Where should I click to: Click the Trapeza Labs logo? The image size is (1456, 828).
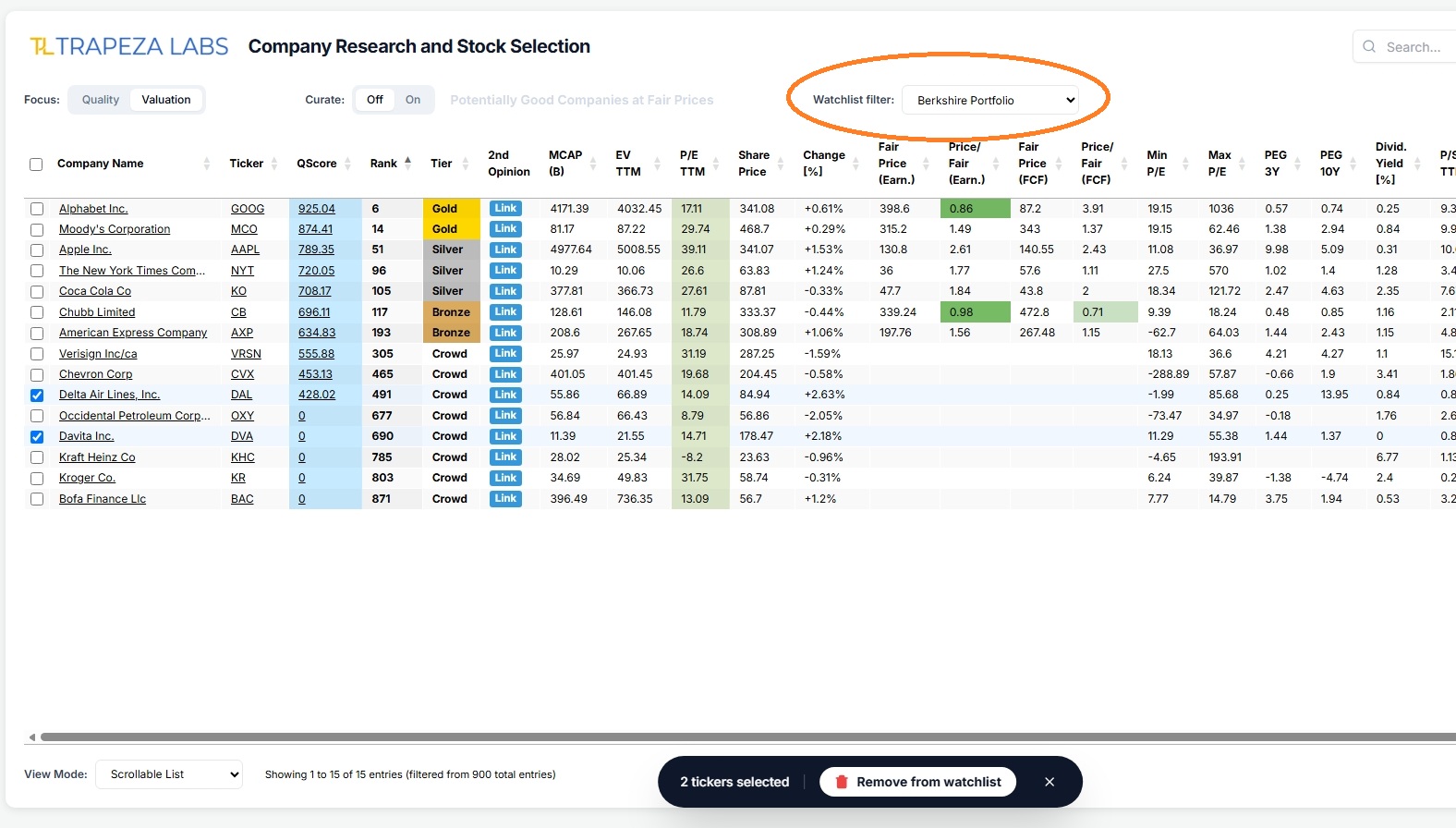click(128, 46)
